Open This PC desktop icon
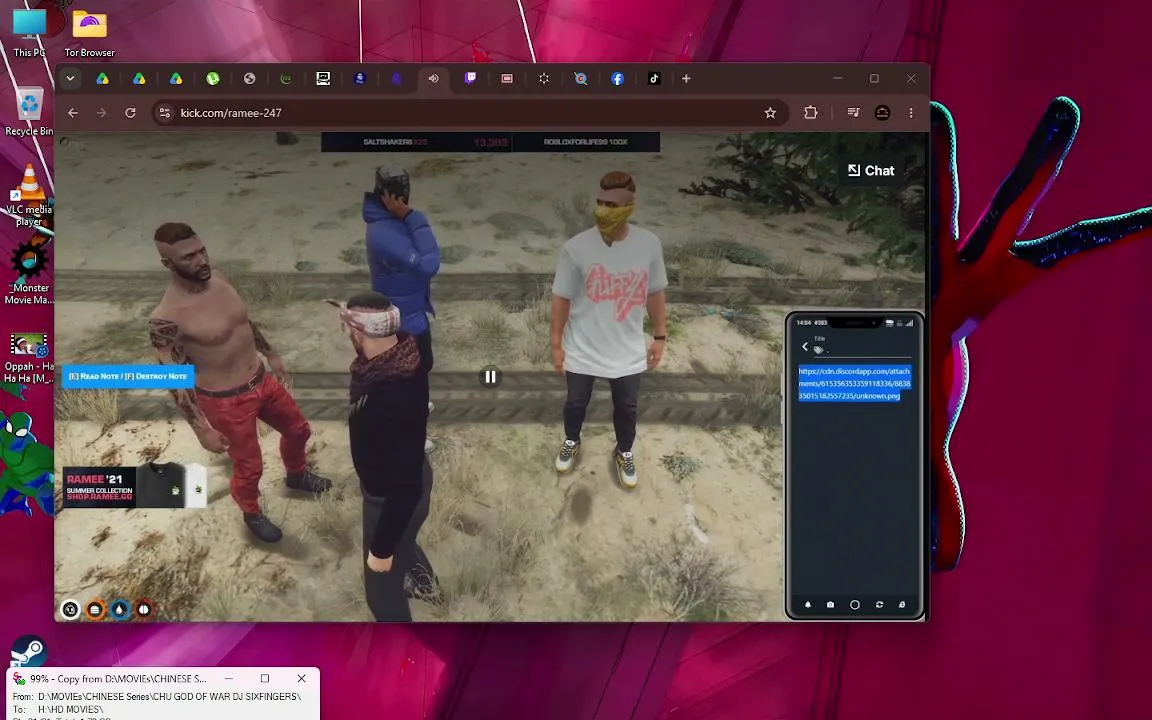Image resolution: width=1152 pixels, height=720 pixels. tap(29, 32)
